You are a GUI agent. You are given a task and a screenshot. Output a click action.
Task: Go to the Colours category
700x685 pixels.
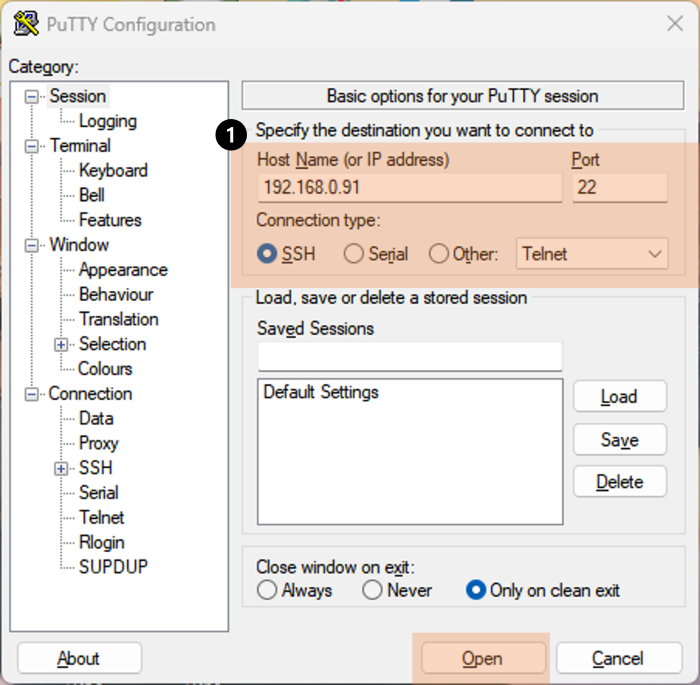[105, 369]
